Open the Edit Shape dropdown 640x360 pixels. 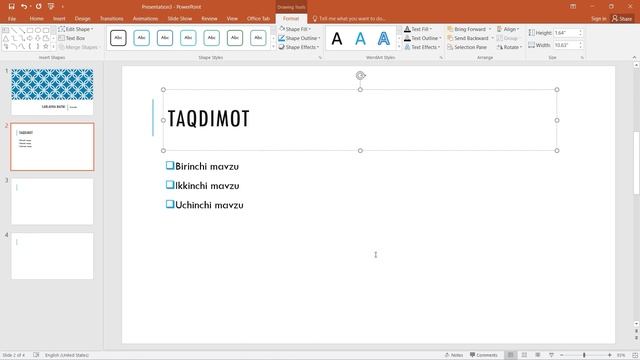click(x=76, y=29)
